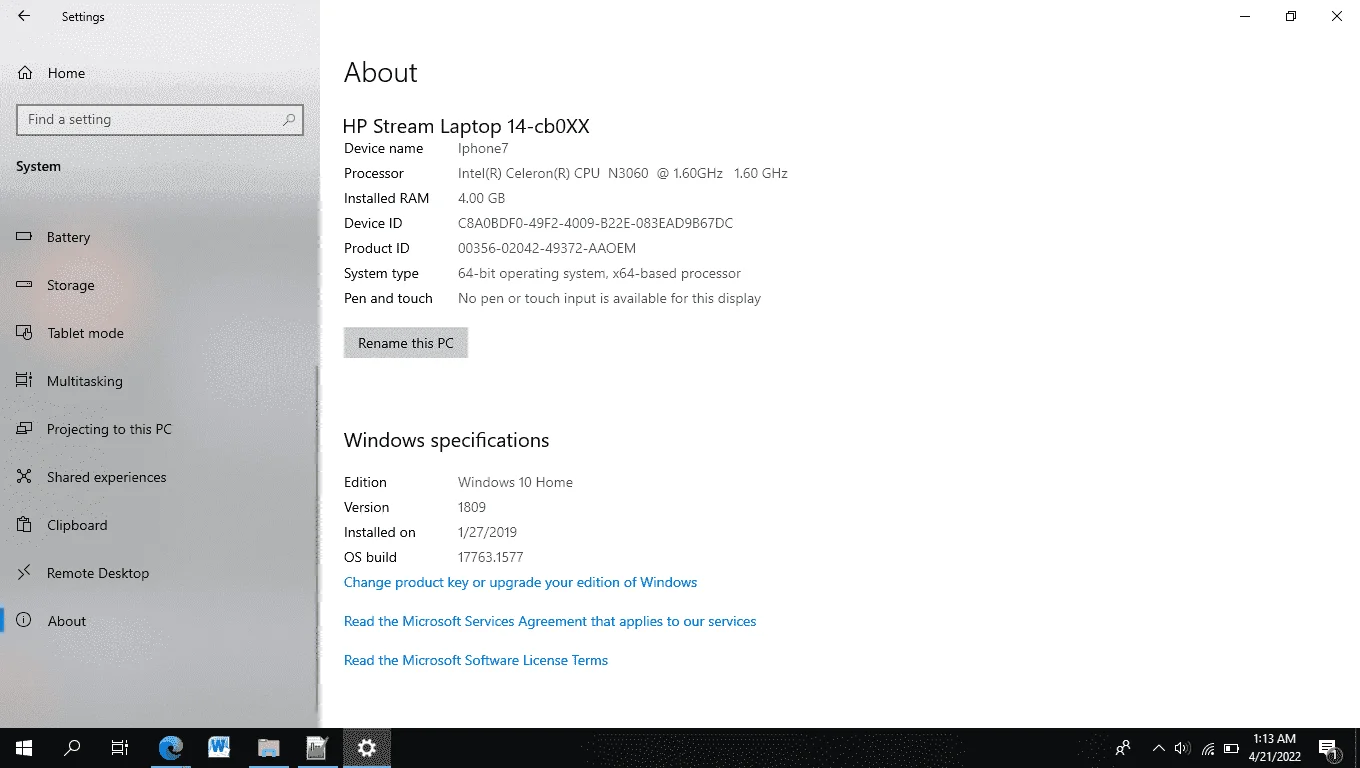
Task: Open the Windows Start menu
Action: pos(24,747)
